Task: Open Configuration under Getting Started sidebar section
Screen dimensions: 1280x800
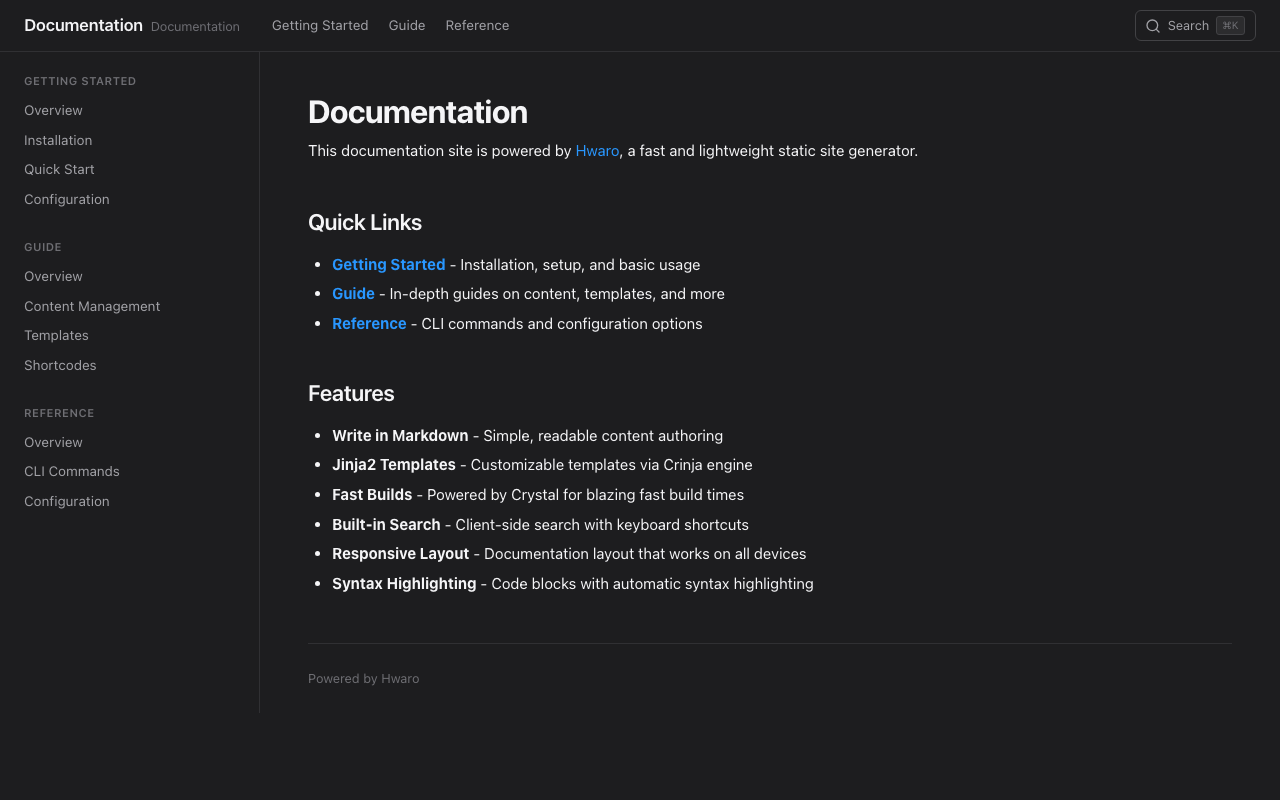Action: click(67, 200)
